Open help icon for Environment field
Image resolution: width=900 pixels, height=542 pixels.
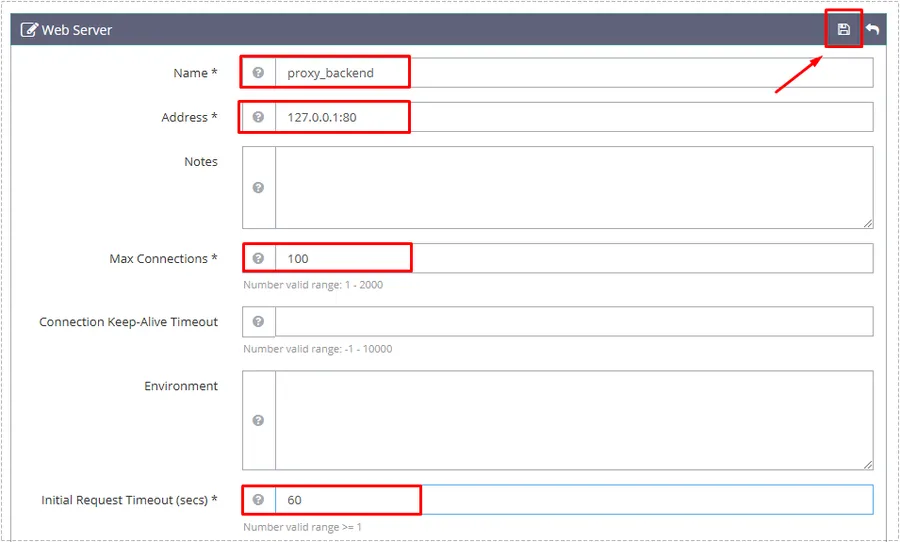pyautogui.click(x=258, y=421)
